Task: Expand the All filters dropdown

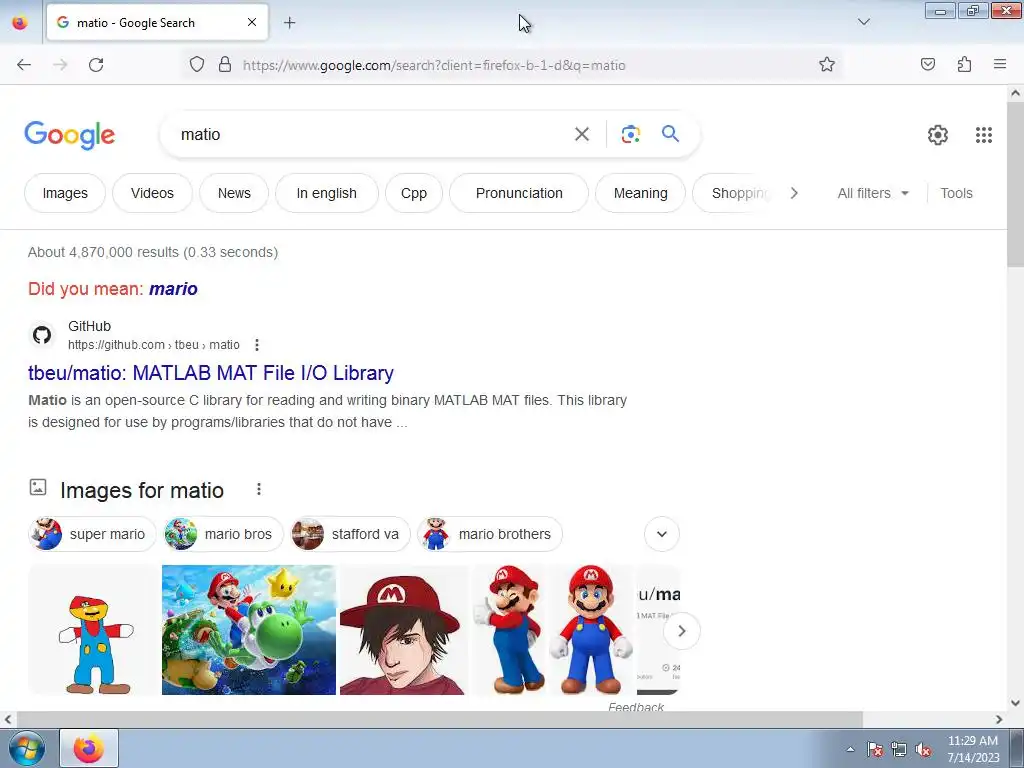Action: 873,193
